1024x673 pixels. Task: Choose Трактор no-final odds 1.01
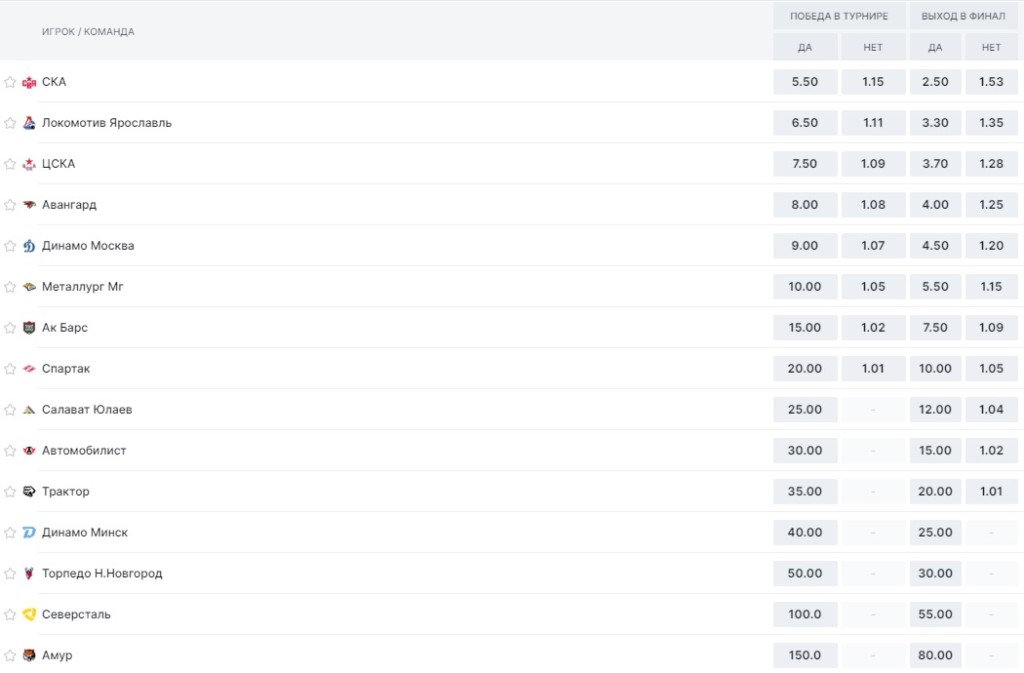[x=991, y=492]
